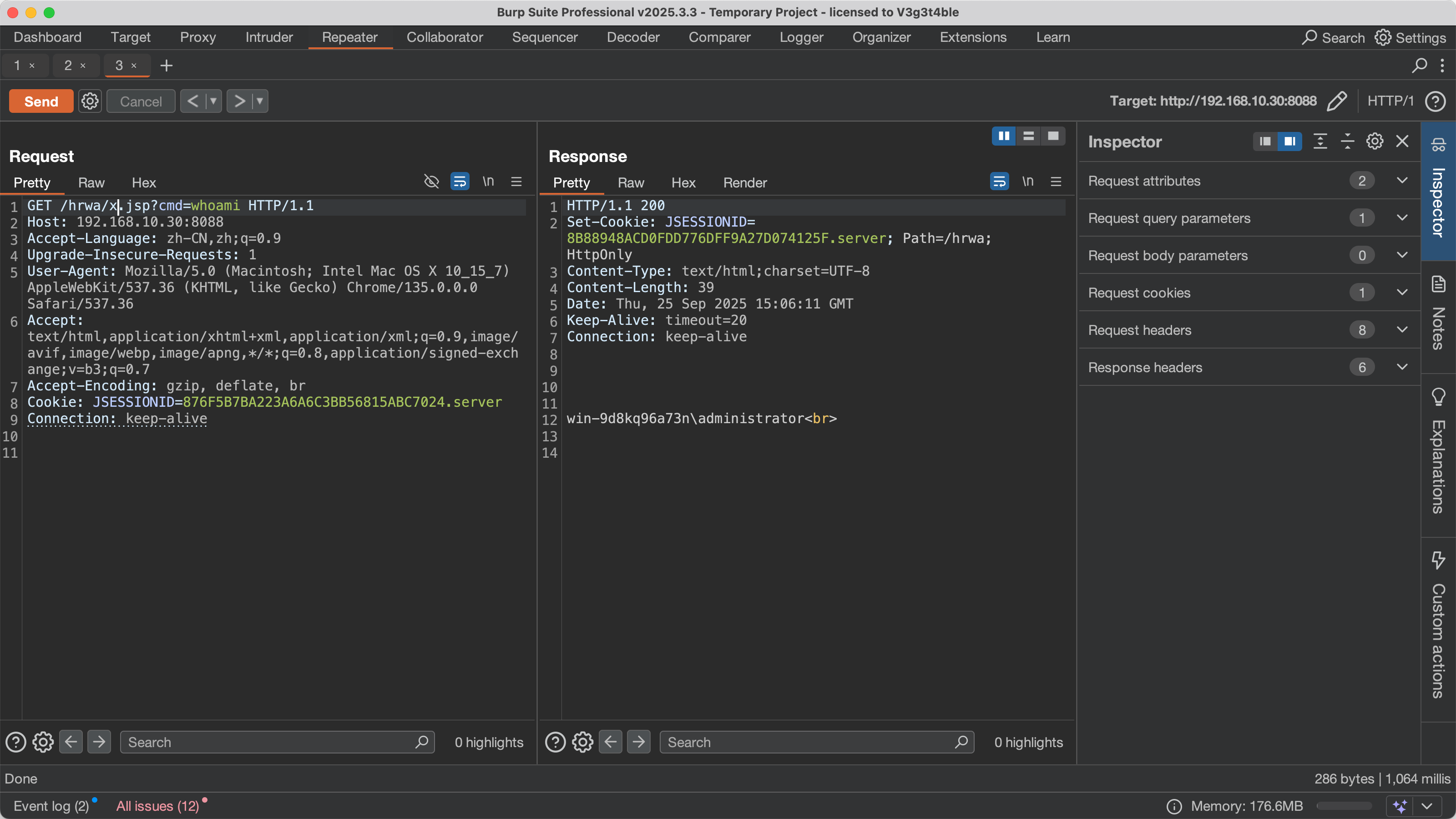Image resolution: width=1456 pixels, height=819 pixels.
Task: Switch to the Intruder tab
Action: pos(269,37)
